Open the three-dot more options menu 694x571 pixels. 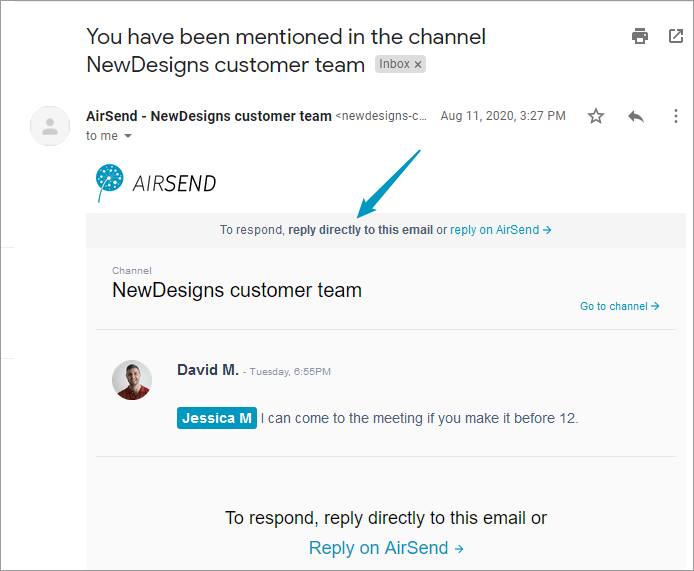point(675,116)
